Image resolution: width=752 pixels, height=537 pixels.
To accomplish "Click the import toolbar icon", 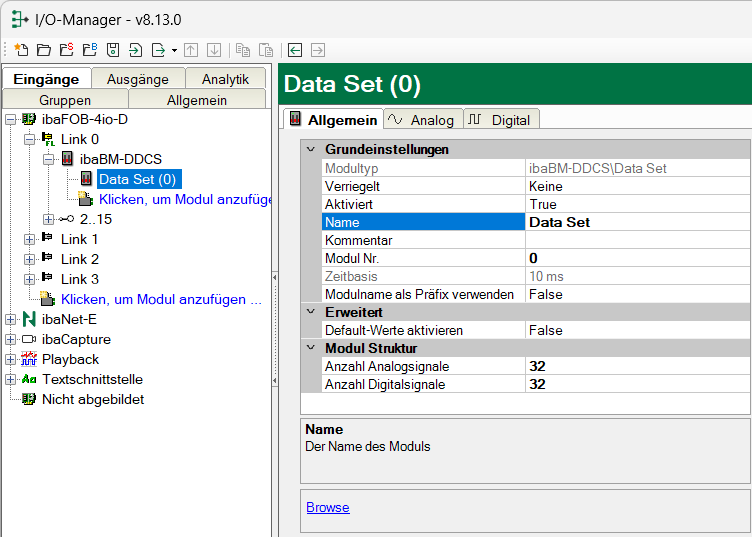I will 135,50.
